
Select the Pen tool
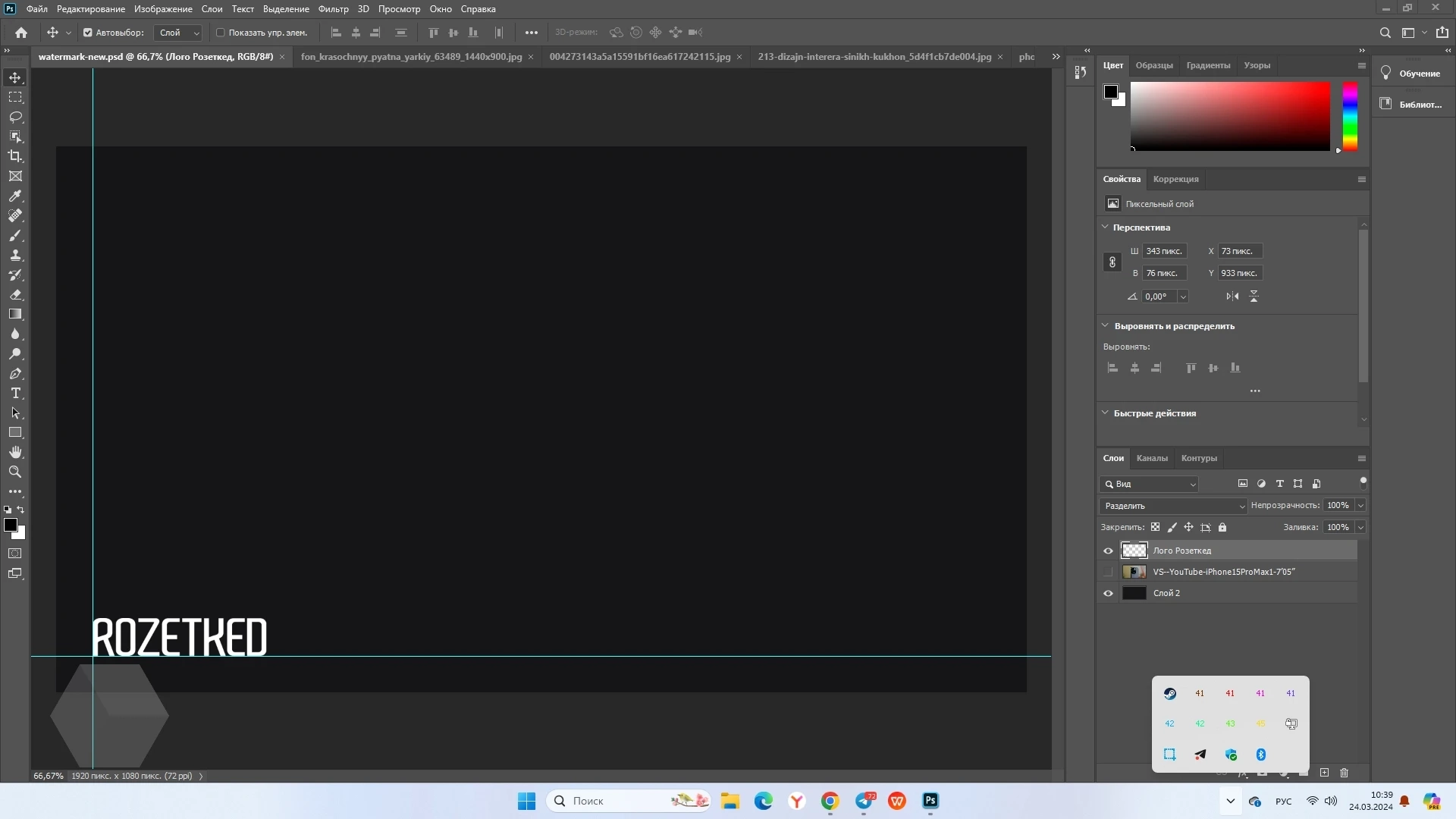(15, 373)
